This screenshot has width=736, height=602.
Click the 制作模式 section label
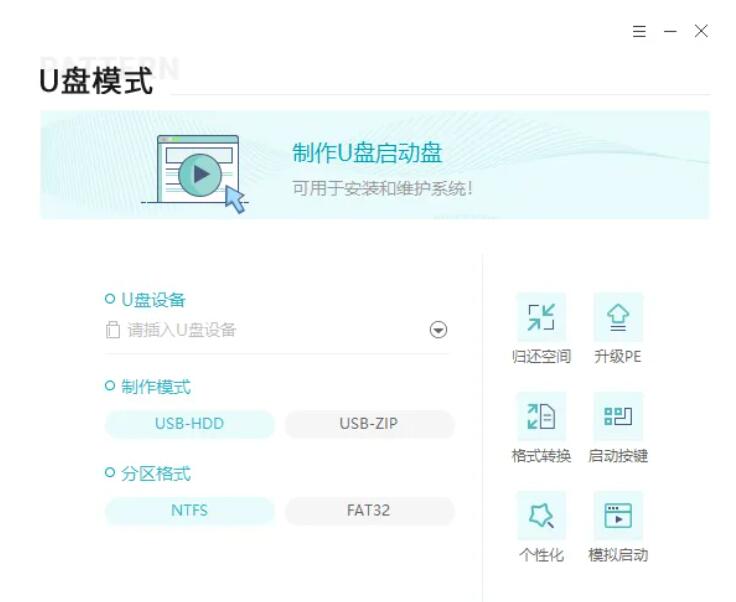156,387
